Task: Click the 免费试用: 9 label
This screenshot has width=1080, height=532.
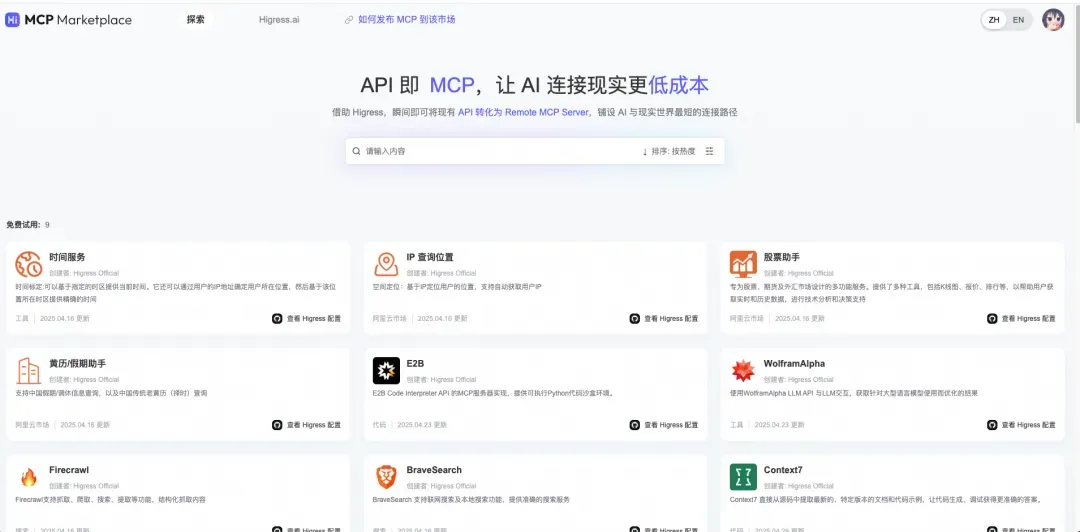Action: click(x=28, y=225)
